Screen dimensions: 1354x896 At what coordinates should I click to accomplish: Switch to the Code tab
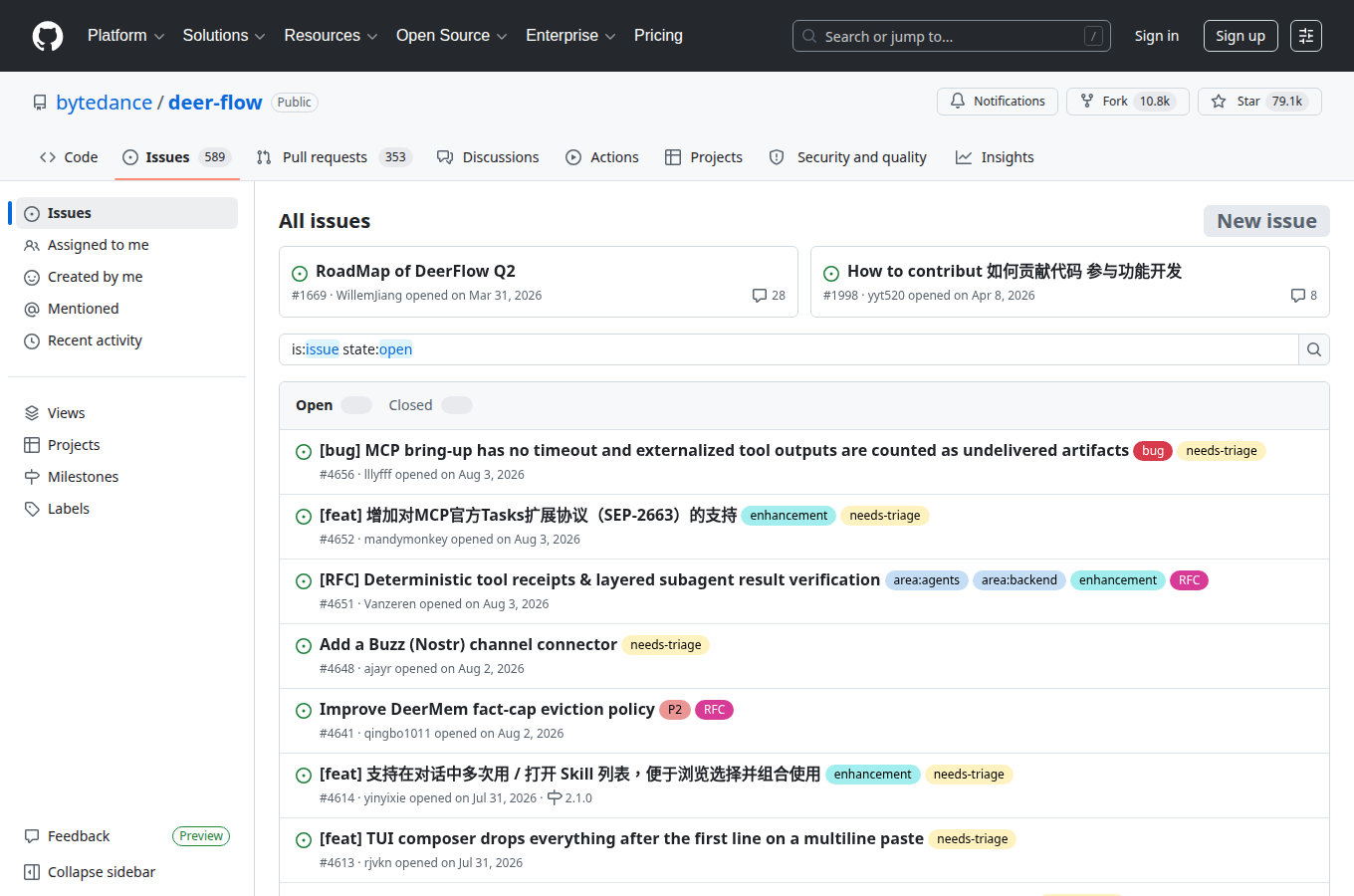pyautogui.click(x=69, y=157)
